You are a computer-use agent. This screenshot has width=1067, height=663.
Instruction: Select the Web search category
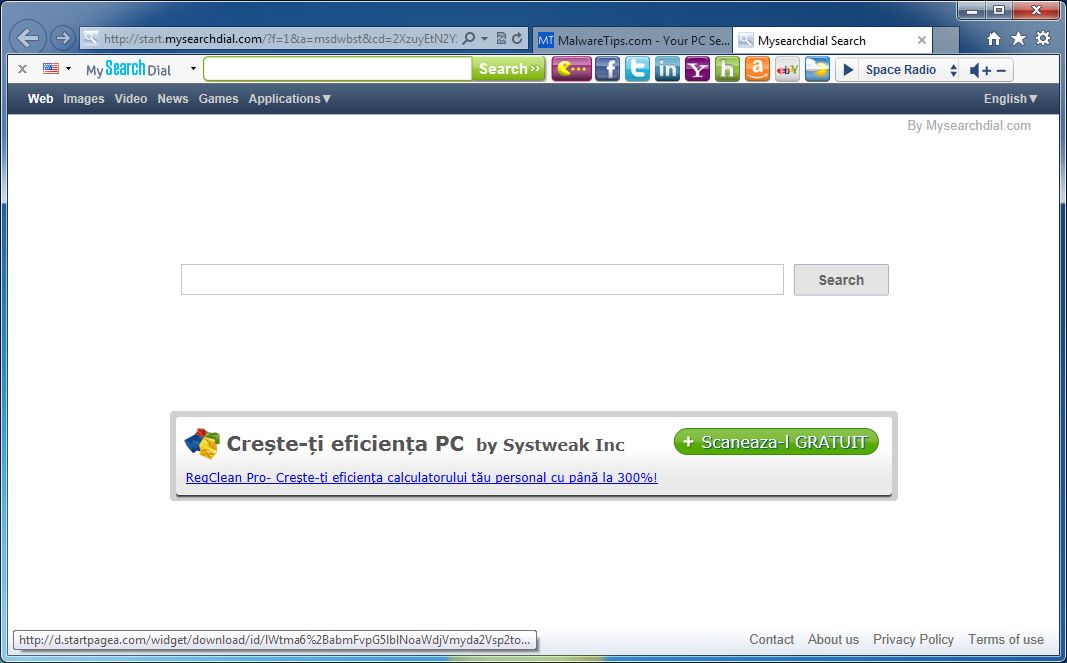40,99
